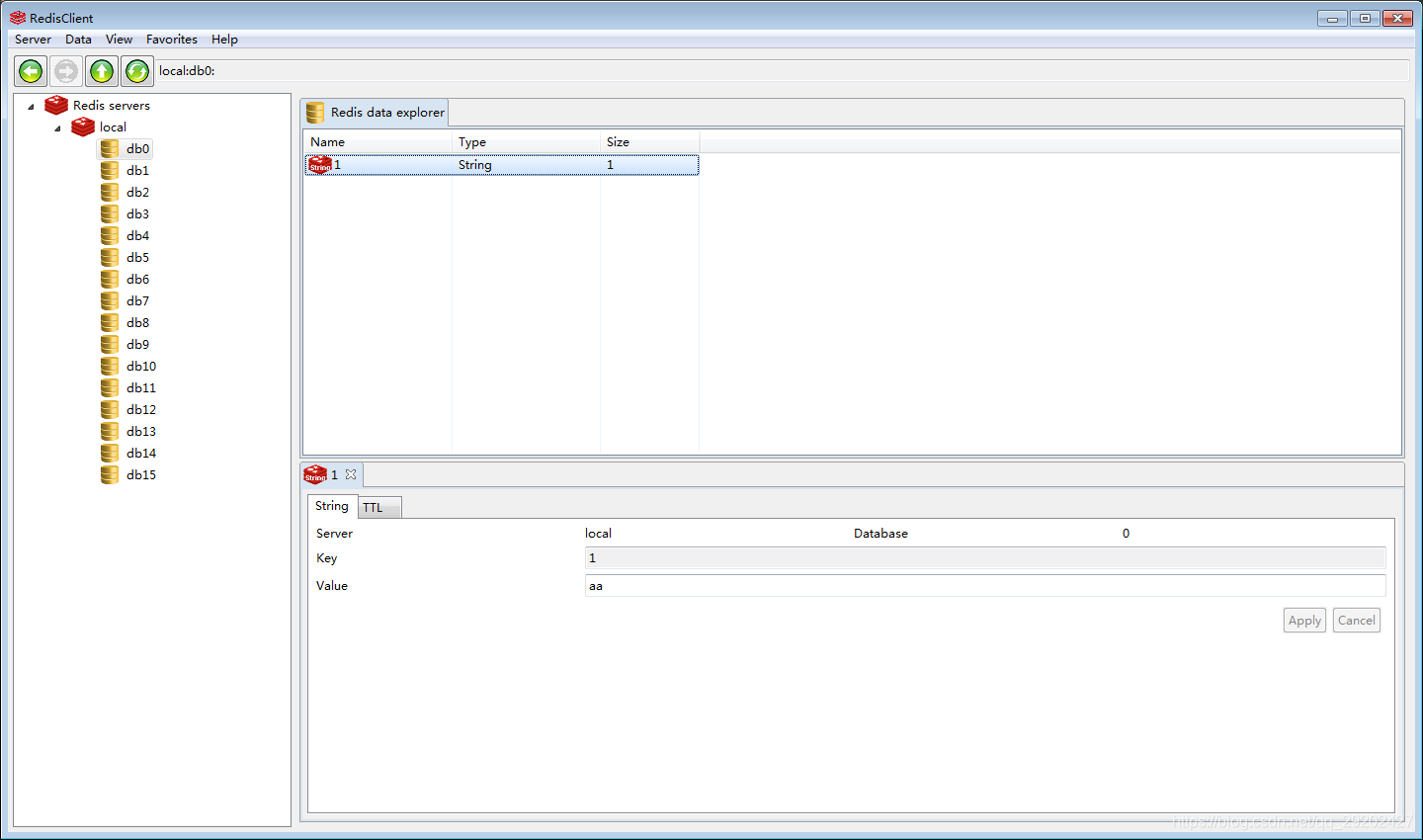Open the Favorites menu

coord(172,40)
